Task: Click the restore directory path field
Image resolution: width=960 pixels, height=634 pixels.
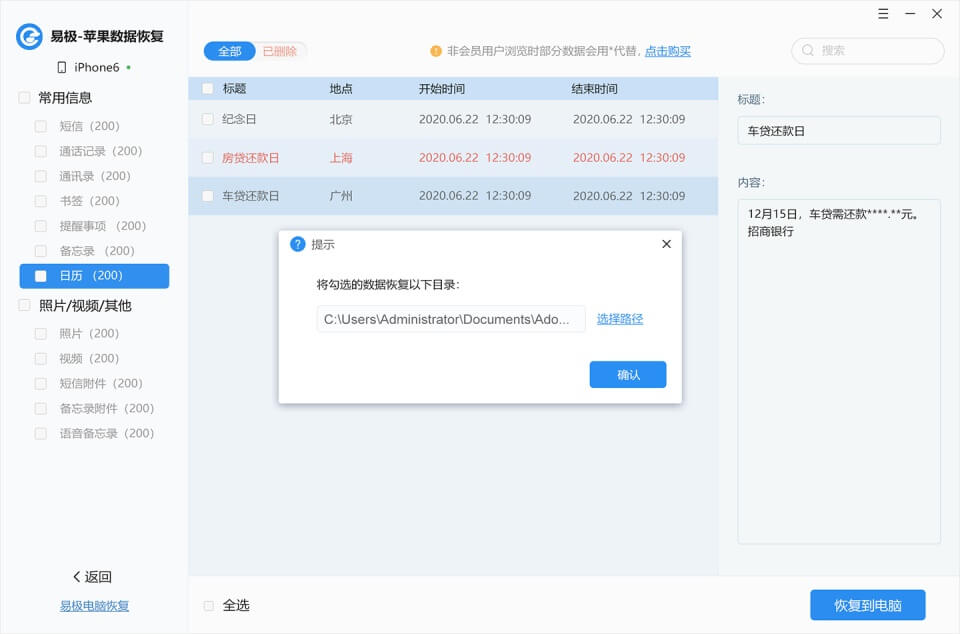Action: point(451,319)
